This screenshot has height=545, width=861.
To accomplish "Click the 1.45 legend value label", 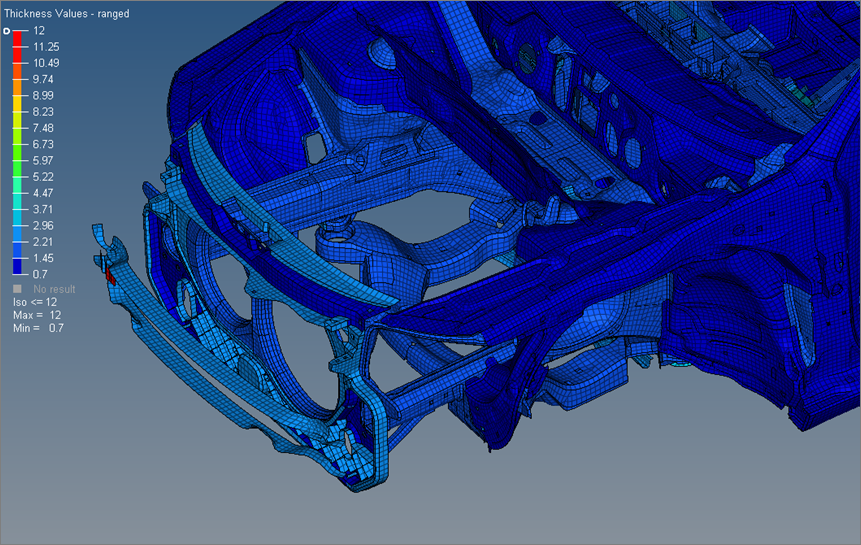I will pyautogui.click(x=44, y=257).
